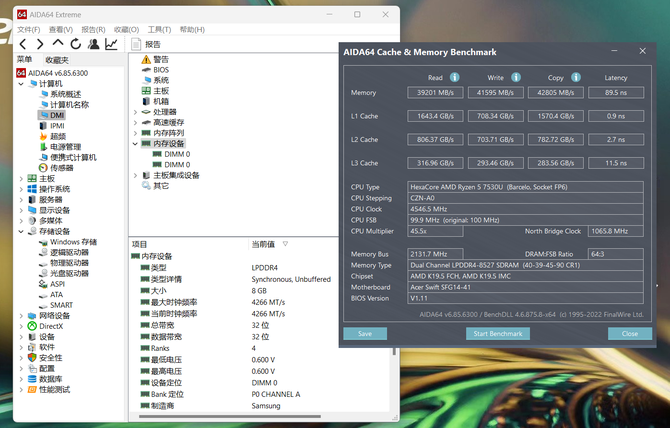Select the 传感器 sensor tree item
Screen dimensions: 670x428
[56, 168]
